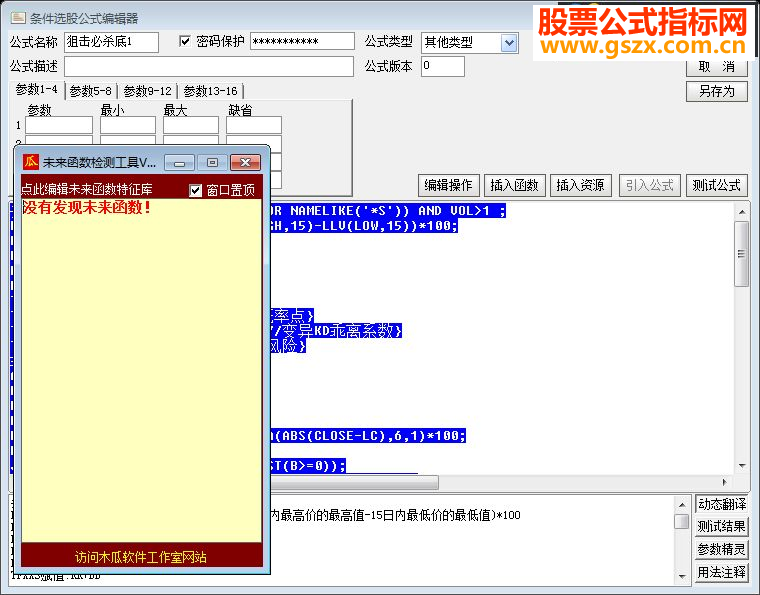Click code editor horizontal scrollbar thumb
The height and width of the screenshot is (595, 760).
click(x=354, y=483)
